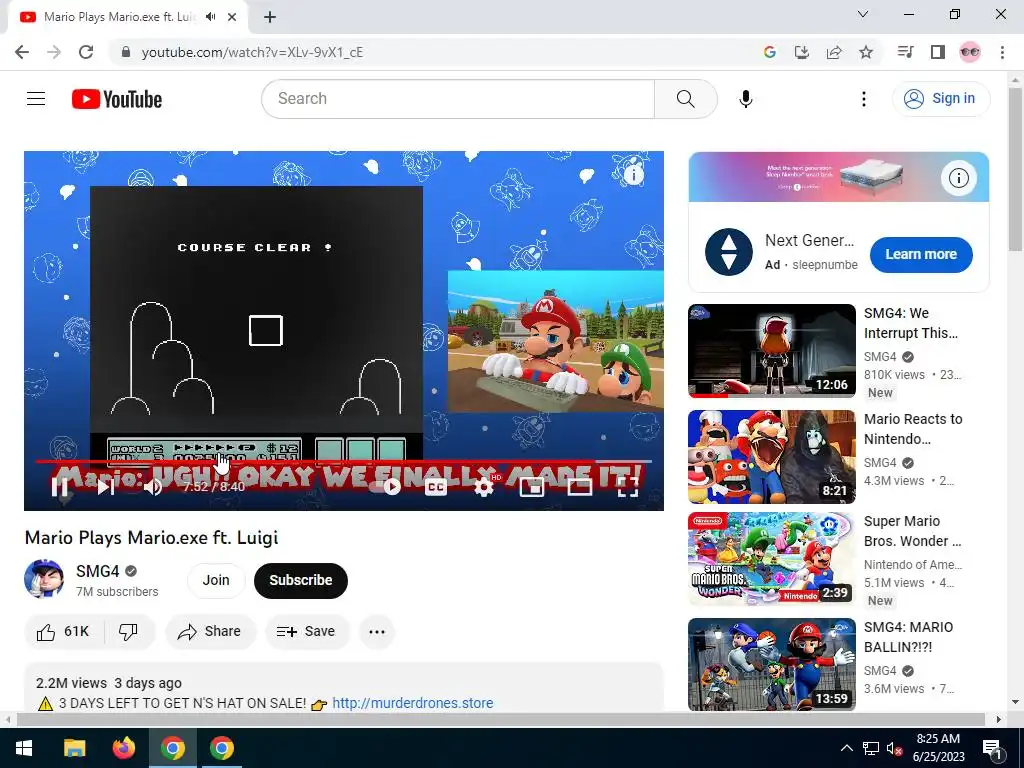The image size is (1024, 768).
Task: Play Super Mario Bros. Wonder thumbnail
Action: (771, 559)
